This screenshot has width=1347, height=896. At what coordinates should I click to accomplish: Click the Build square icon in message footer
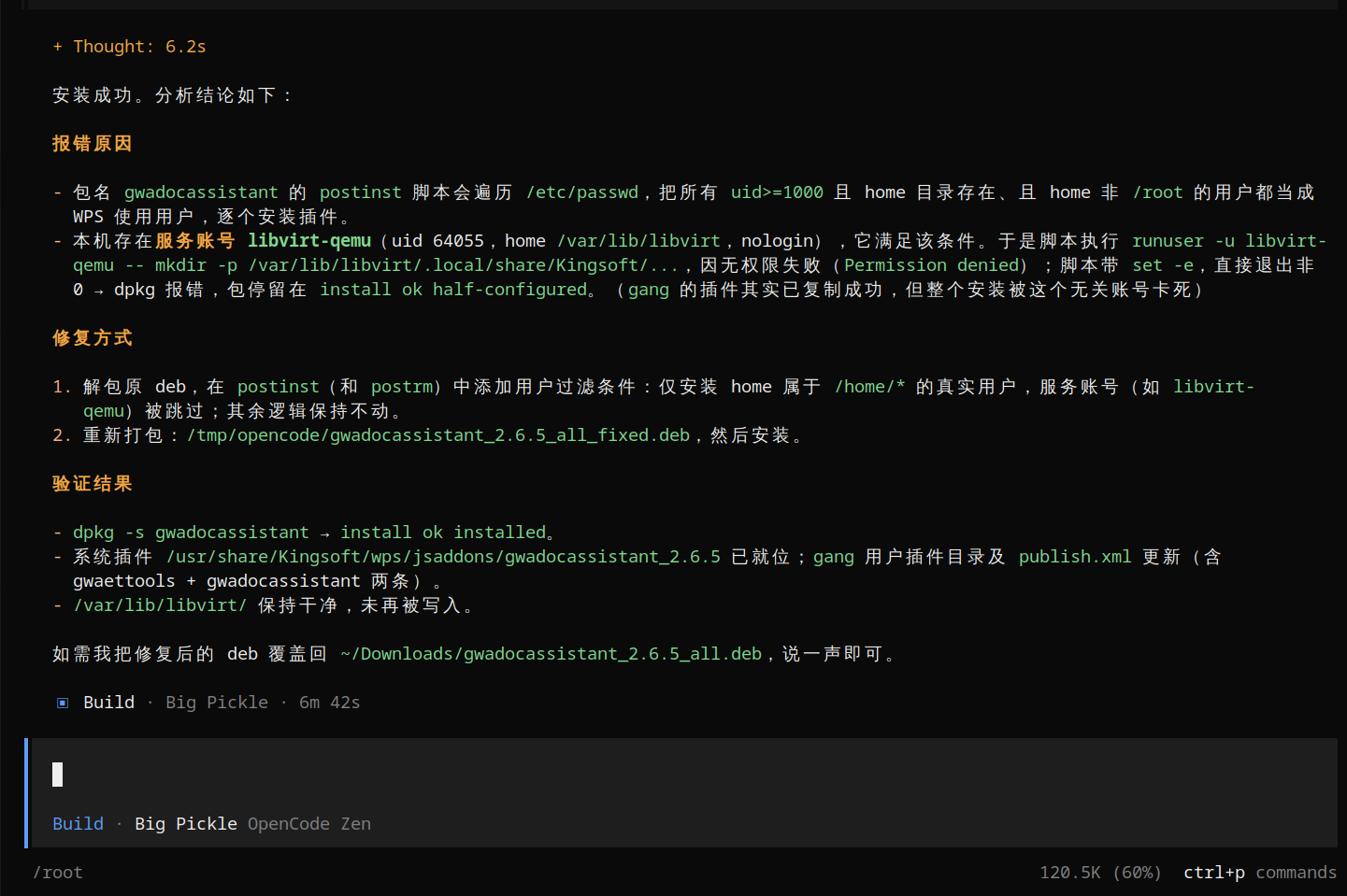point(63,703)
